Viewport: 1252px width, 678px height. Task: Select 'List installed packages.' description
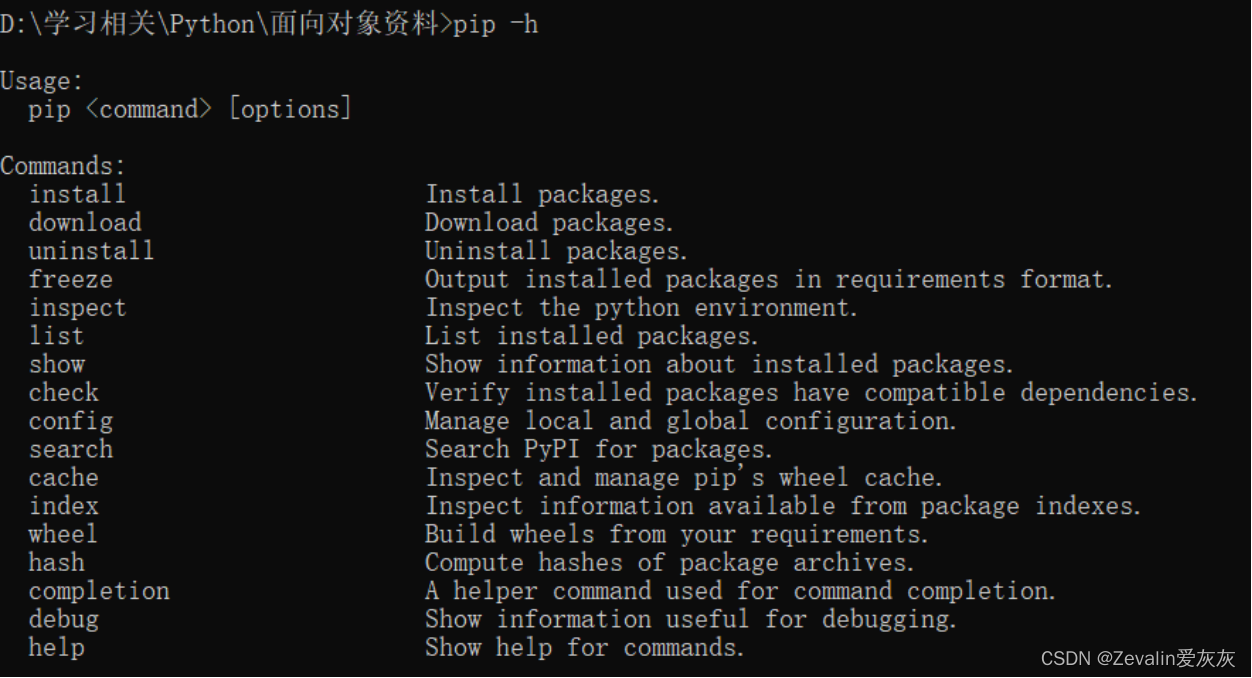pos(592,335)
